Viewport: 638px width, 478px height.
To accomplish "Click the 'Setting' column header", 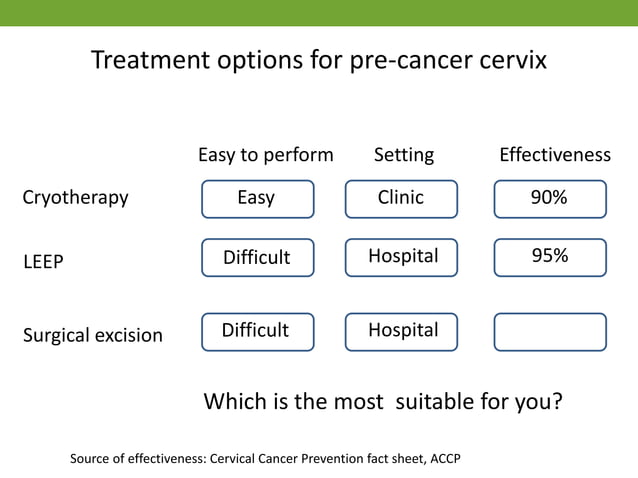I will 404,155.
